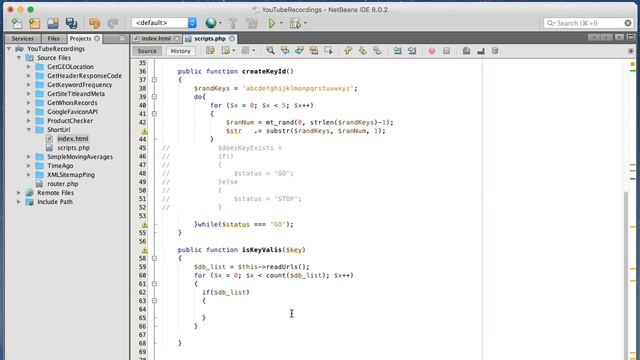Maximize the editor window icon
640x360 pixels.
point(631,38)
